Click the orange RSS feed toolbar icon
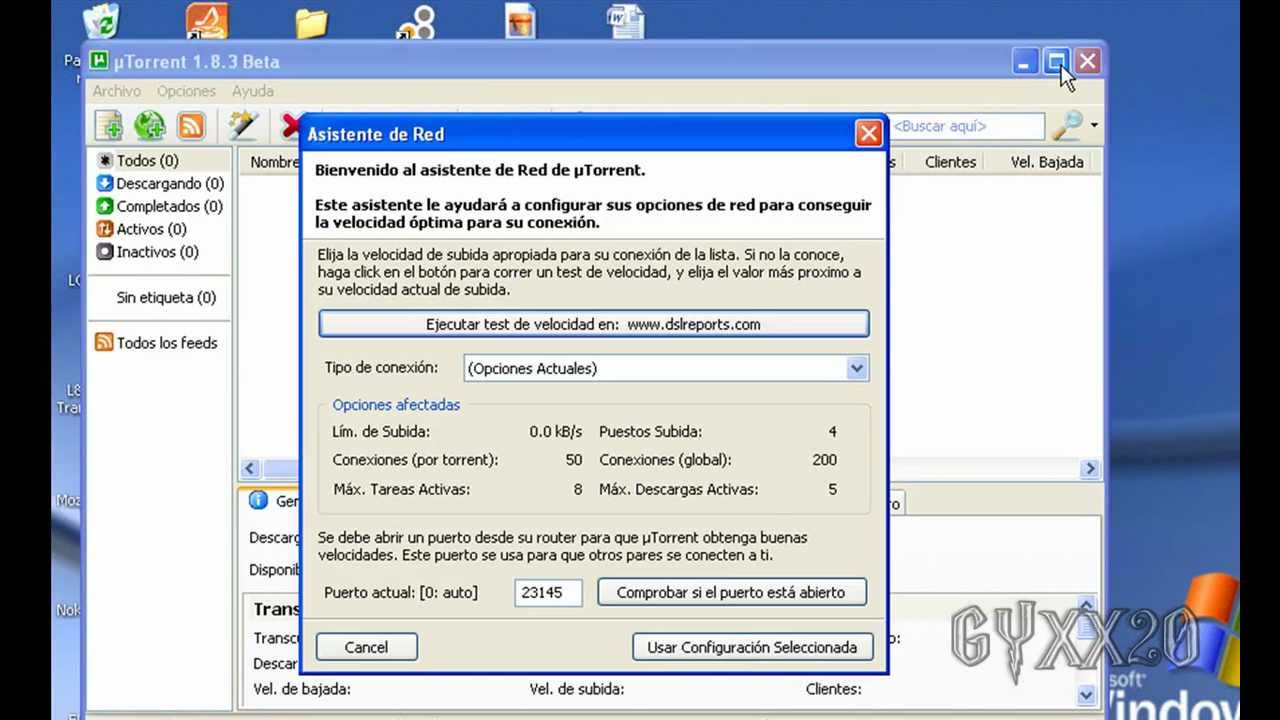Viewport: 1280px width, 720px height. [x=191, y=126]
